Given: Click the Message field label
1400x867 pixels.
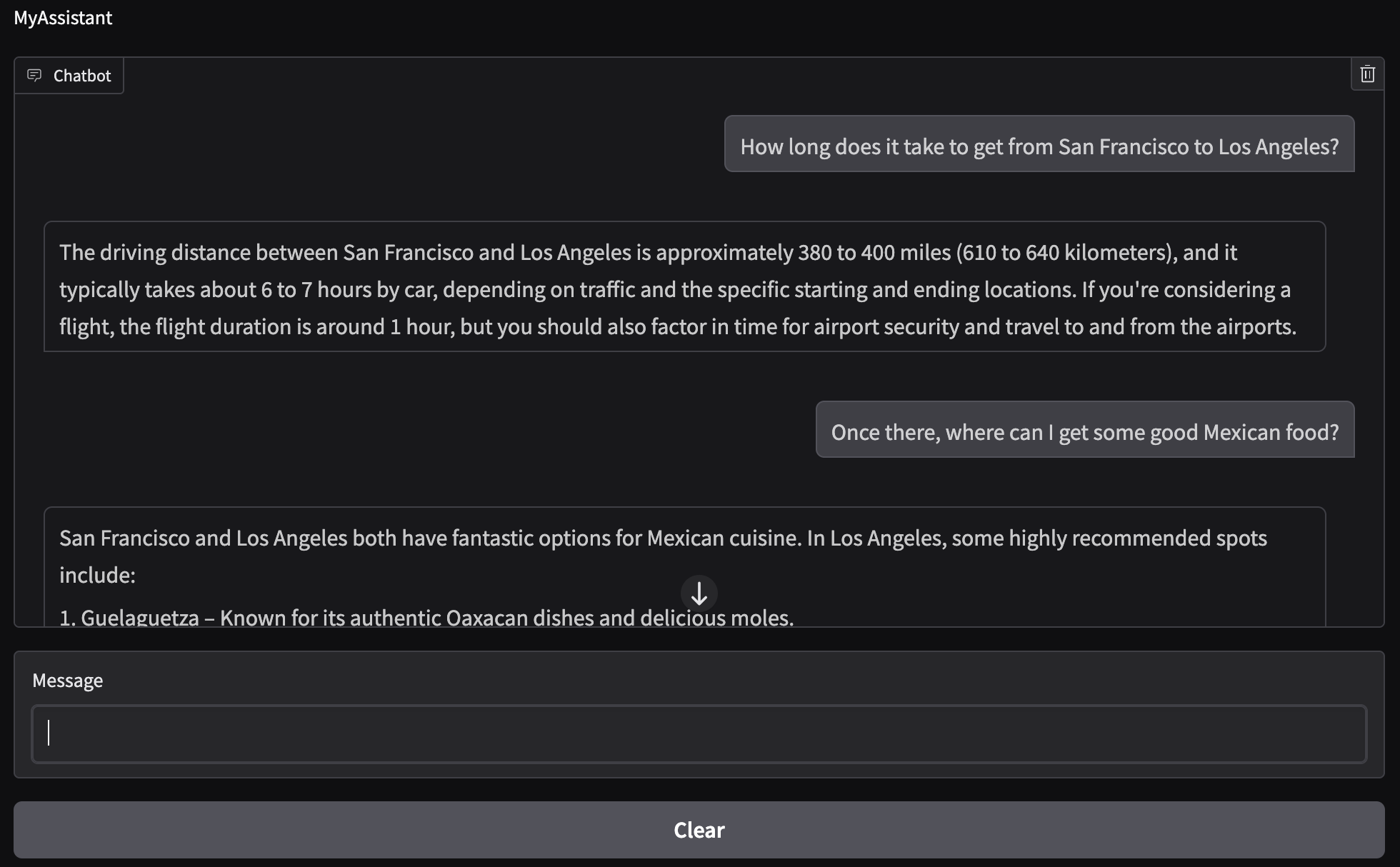Looking at the screenshot, I should coord(67,680).
